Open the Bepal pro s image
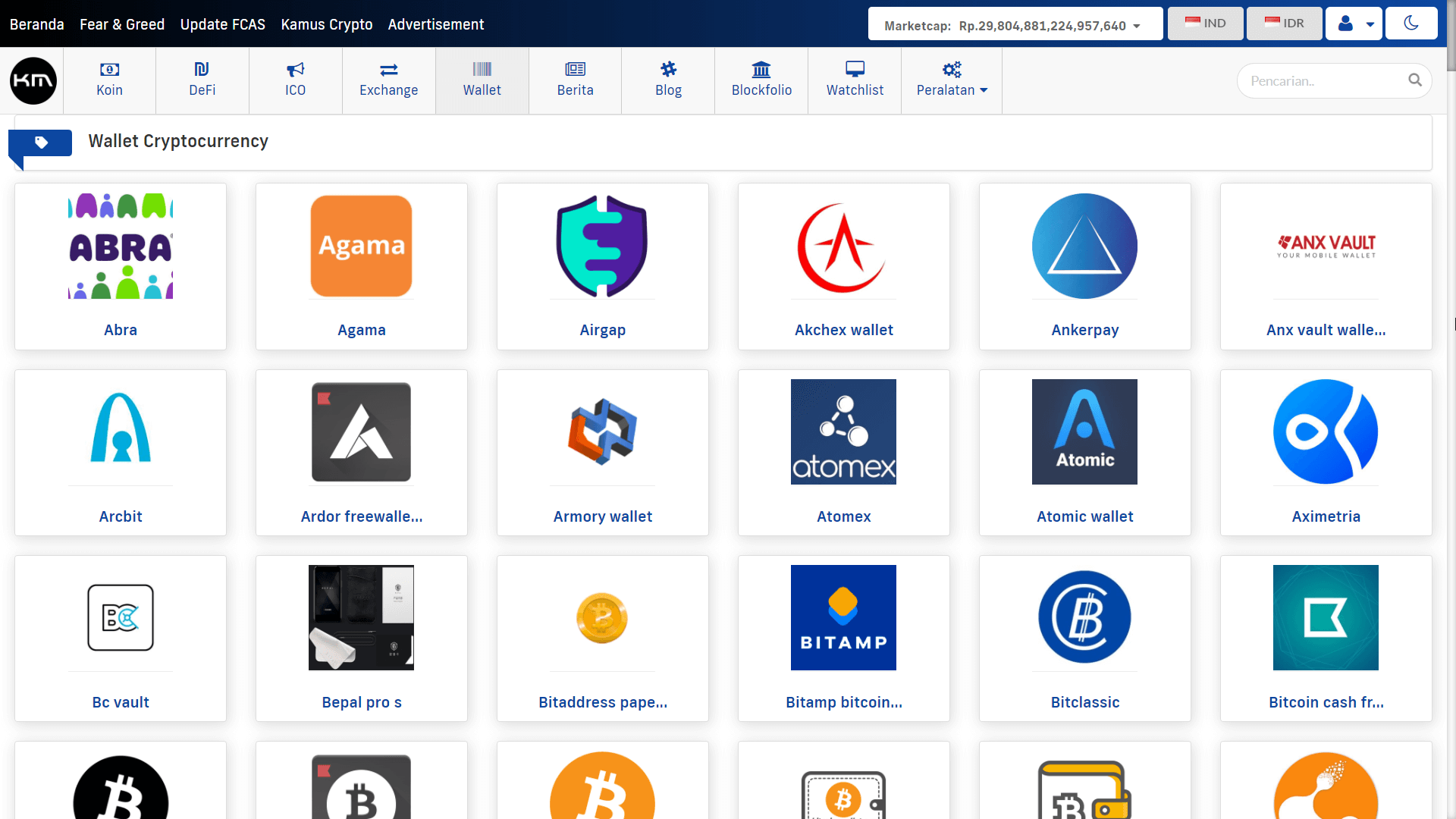The height and width of the screenshot is (819, 1456). point(362,617)
